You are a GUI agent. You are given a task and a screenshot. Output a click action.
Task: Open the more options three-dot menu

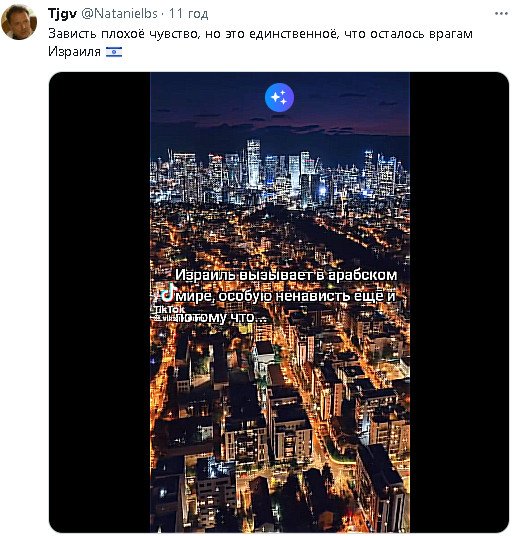[x=501, y=14]
